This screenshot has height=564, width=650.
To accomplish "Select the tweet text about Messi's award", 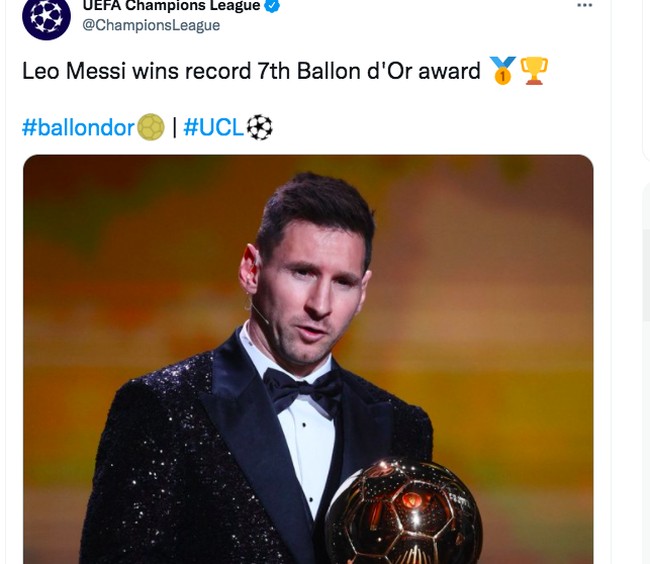I will point(250,72).
